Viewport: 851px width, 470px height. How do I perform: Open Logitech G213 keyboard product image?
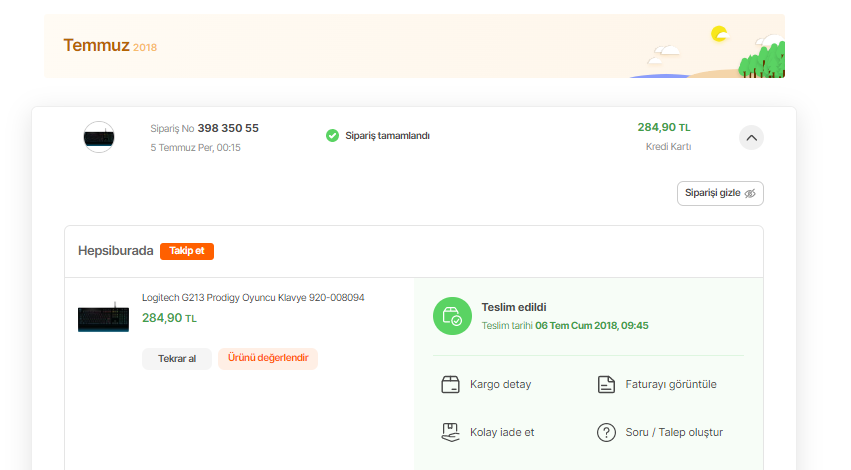click(103, 316)
